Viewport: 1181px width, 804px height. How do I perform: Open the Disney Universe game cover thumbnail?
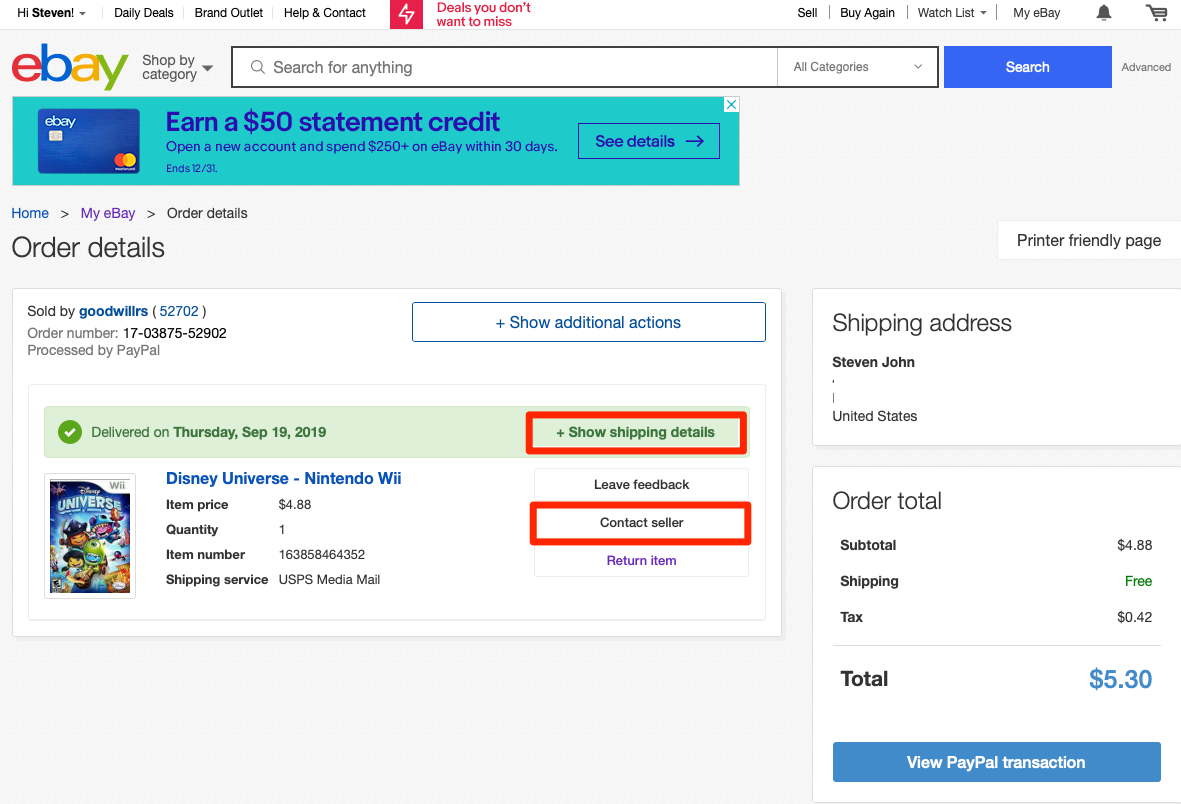(90, 536)
